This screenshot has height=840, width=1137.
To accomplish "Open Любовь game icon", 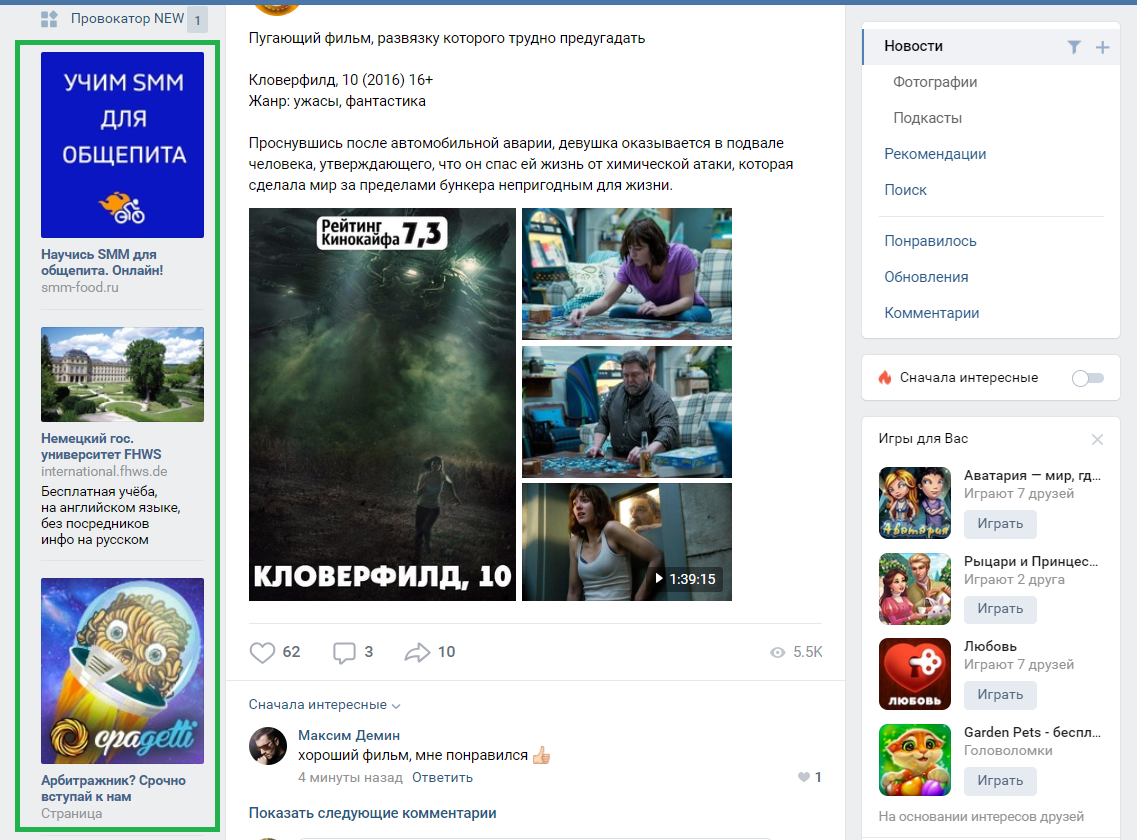I will [x=914, y=674].
